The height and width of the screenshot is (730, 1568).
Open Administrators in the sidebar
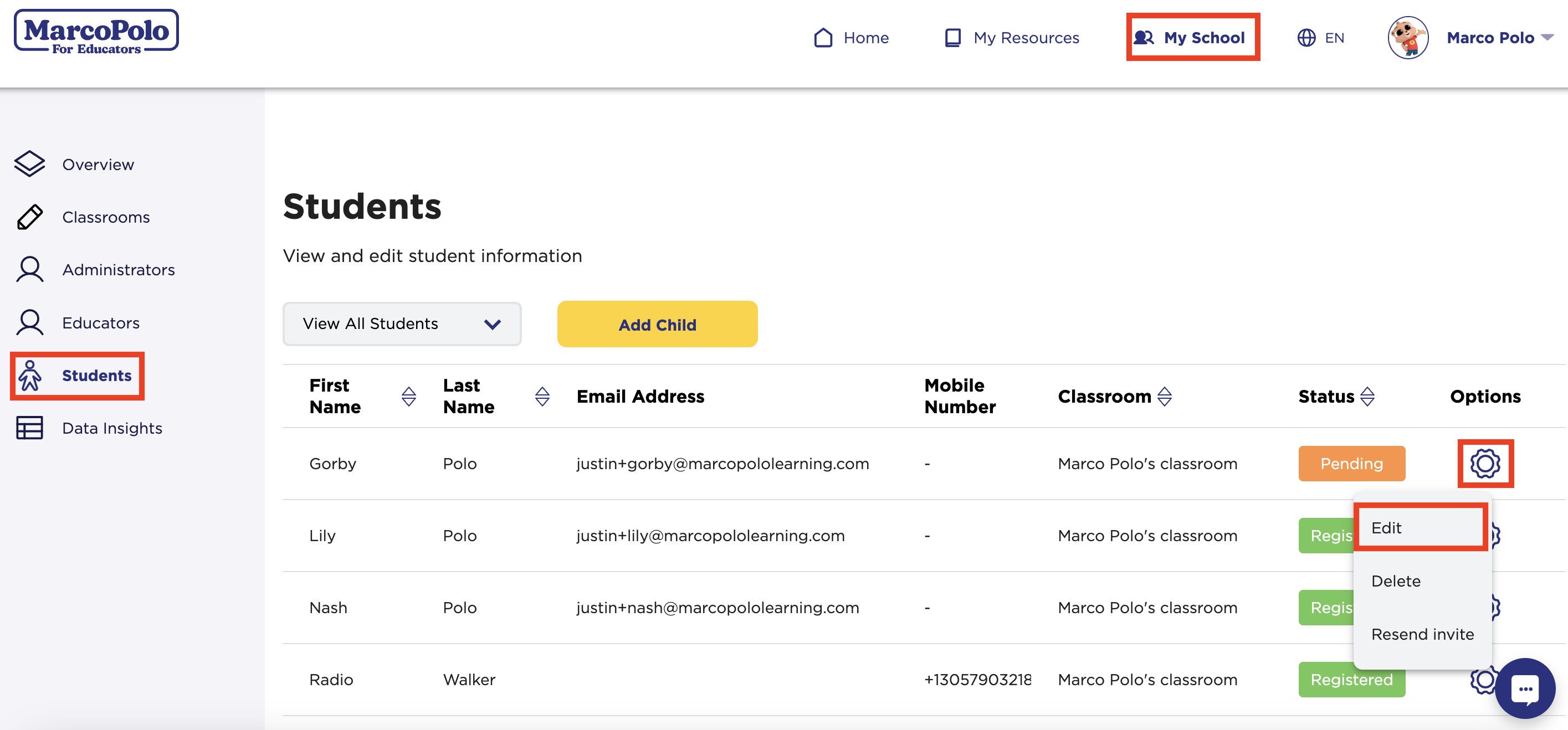119,270
